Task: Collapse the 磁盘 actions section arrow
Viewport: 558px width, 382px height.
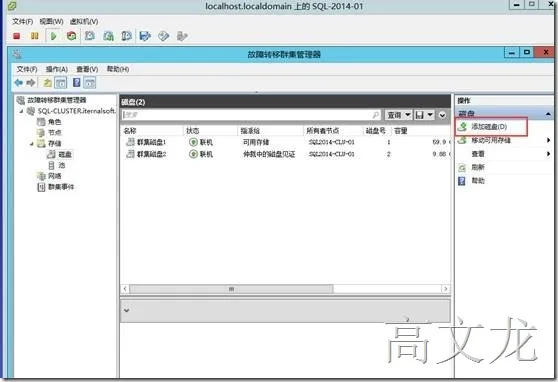Action: tap(548, 114)
